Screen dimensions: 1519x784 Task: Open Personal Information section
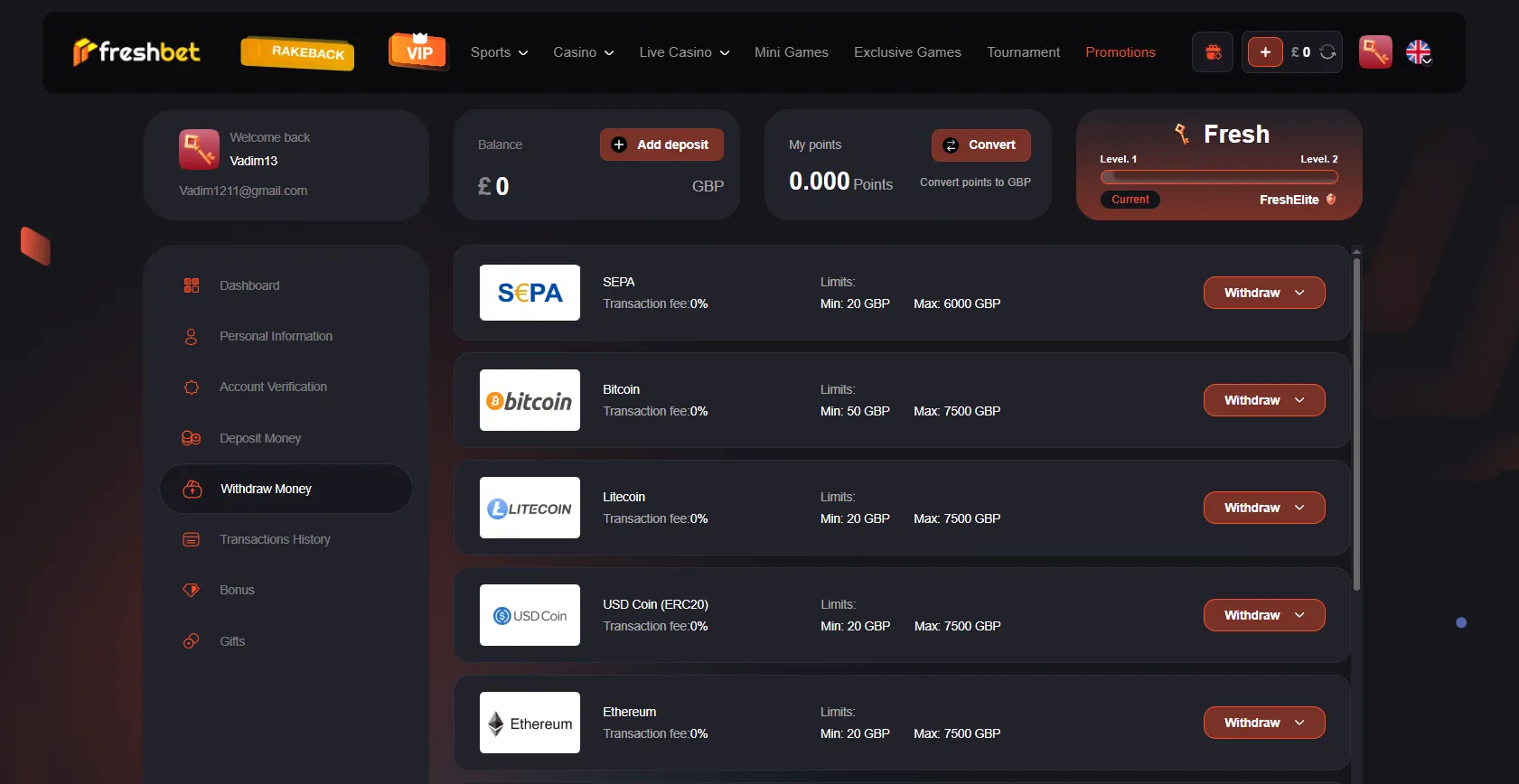(x=286, y=336)
